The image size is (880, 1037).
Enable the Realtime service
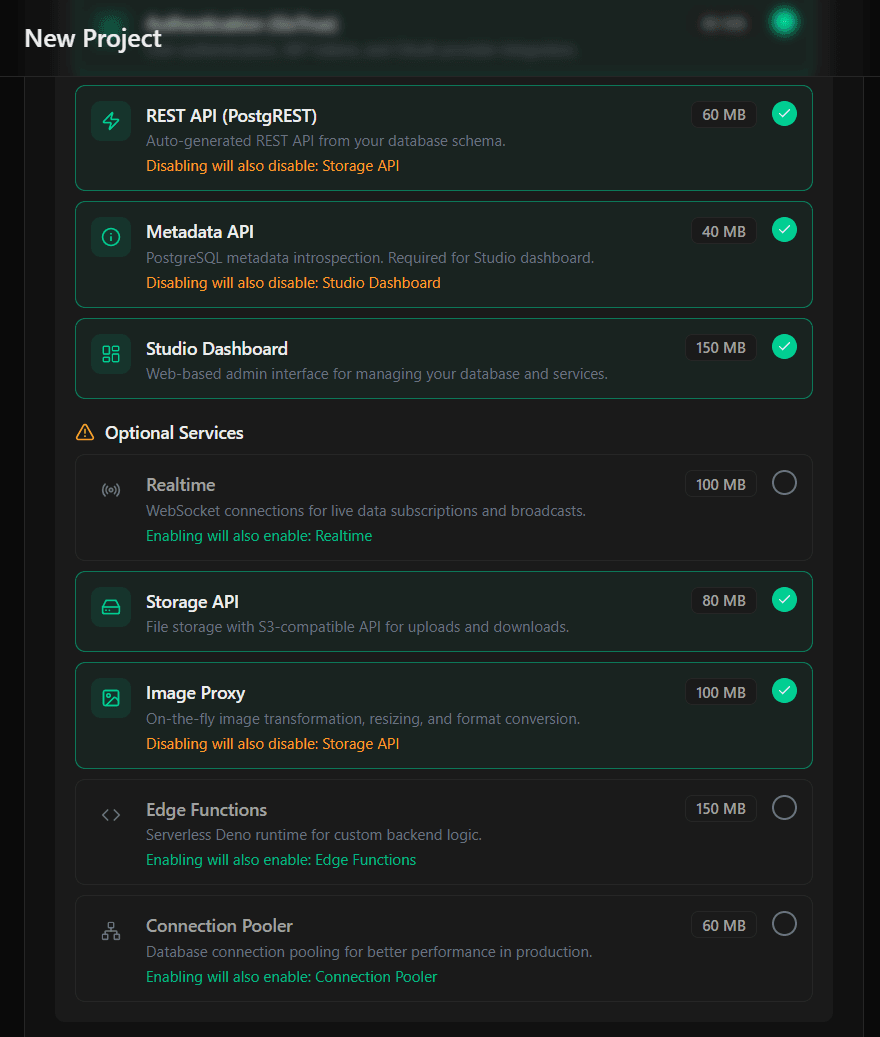click(x=784, y=482)
